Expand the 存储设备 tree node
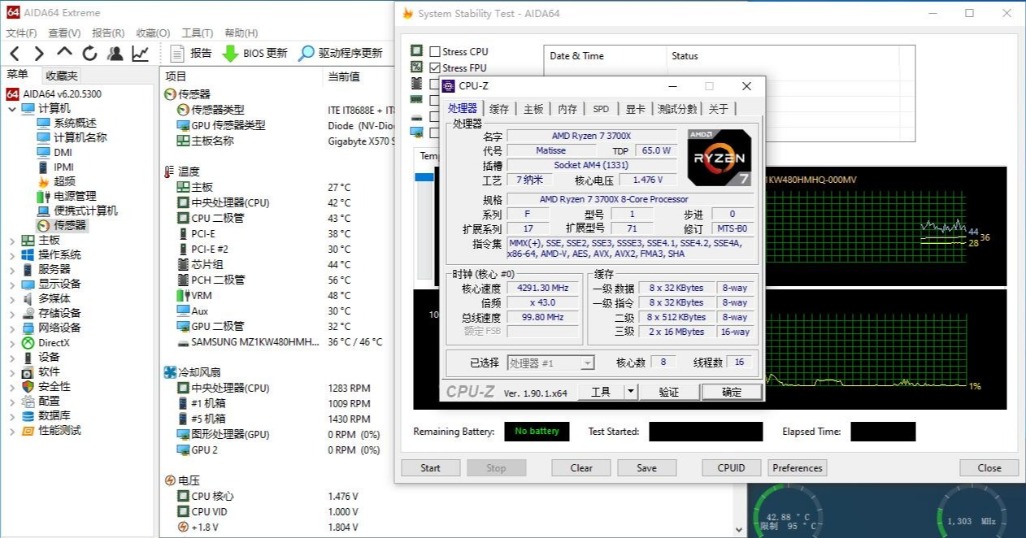This screenshot has width=1026, height=538. [12, 314]
